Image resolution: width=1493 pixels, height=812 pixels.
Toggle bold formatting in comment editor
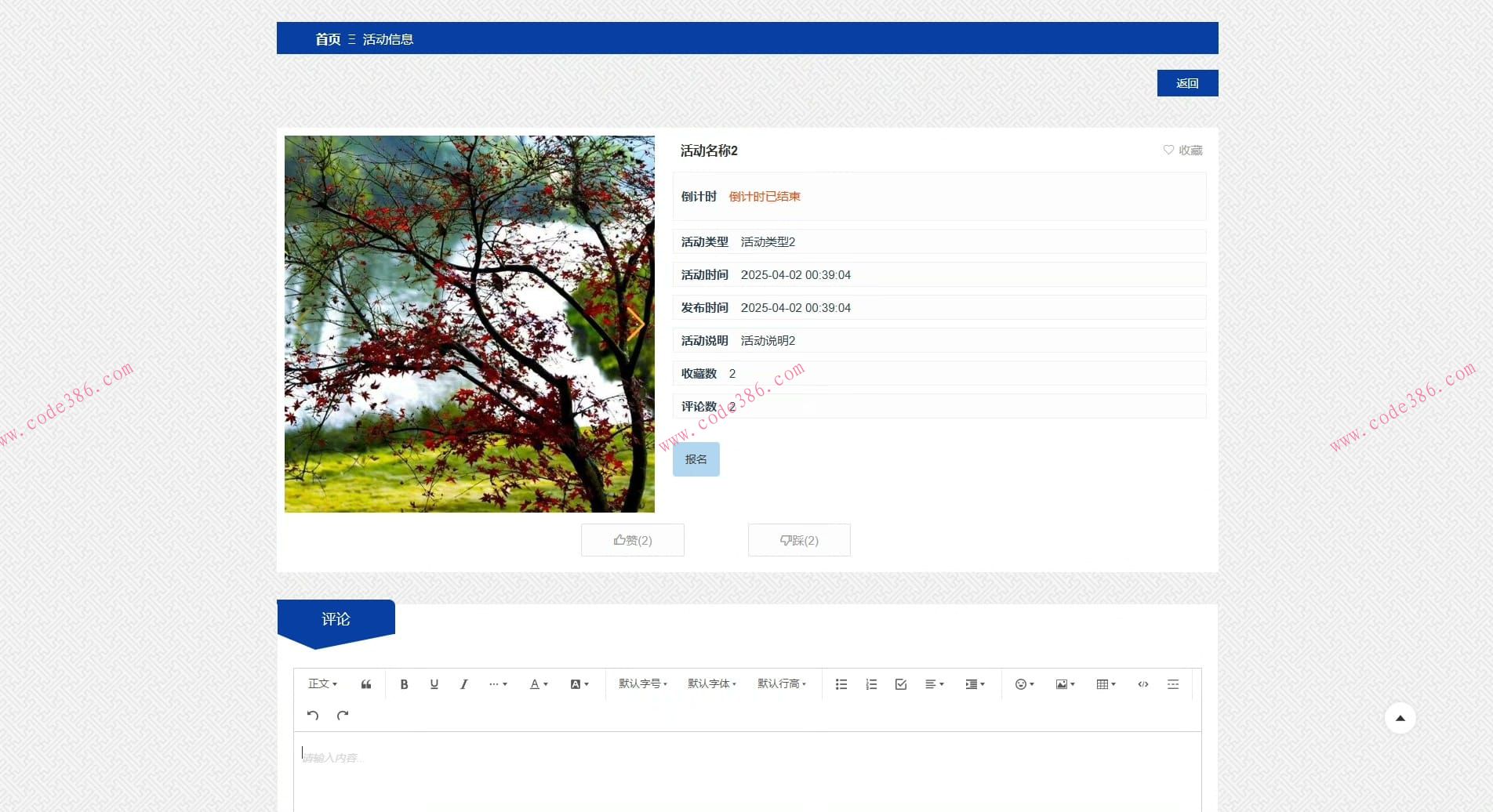(404, 684)
